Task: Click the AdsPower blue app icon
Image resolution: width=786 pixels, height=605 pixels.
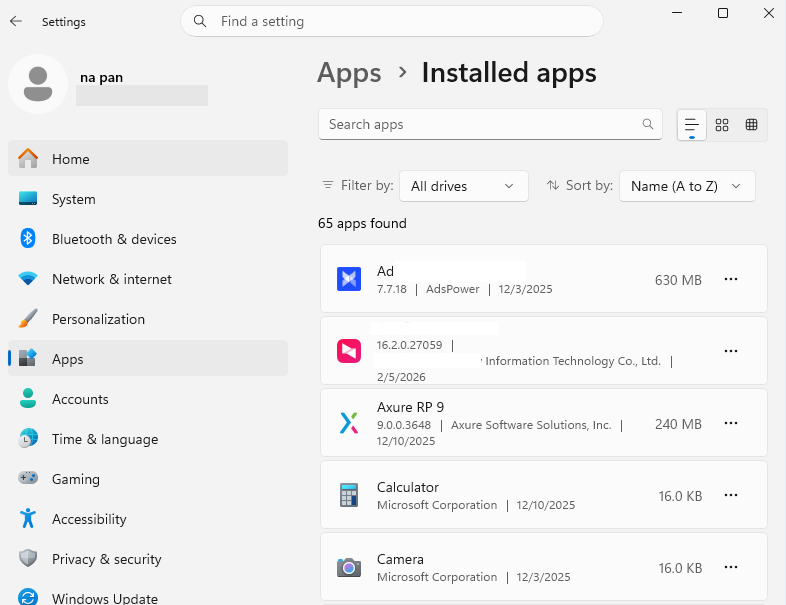Action: [x=349, y=279]
